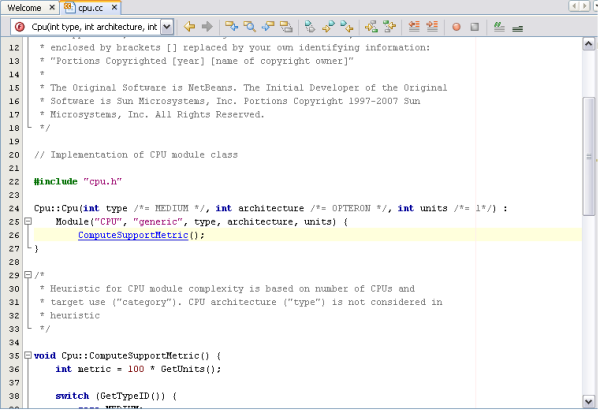This screenshot has width=600, height=413.
Task: Click line number 36 in the gutter
Action: point(14,369)
